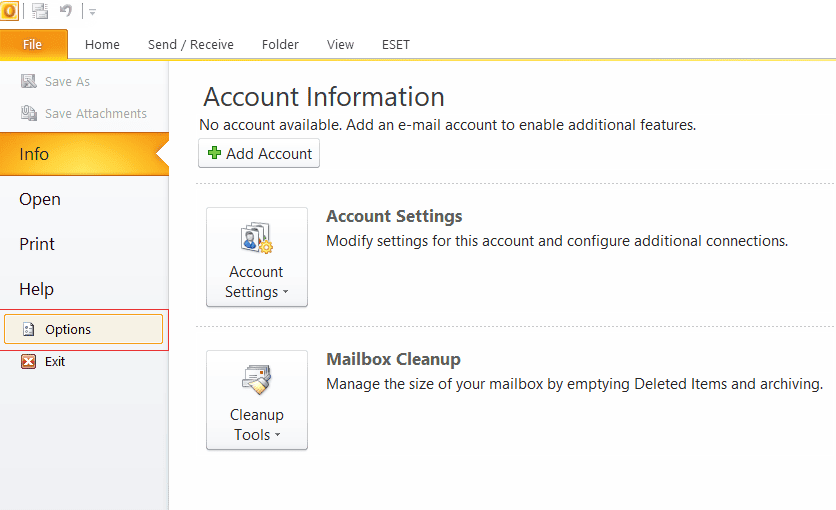
Task: Open Options from the backstage menu
Action: 84,330
